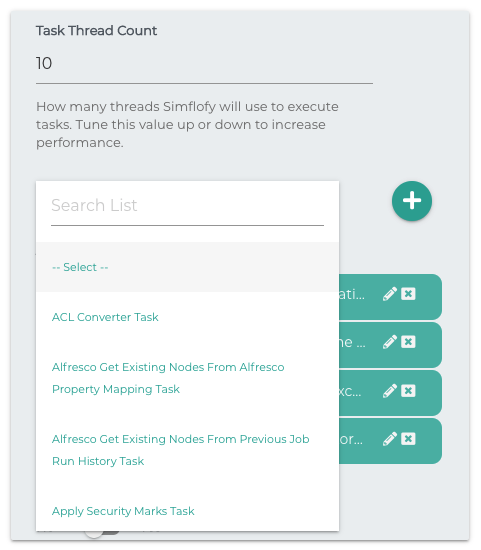Viewport: 481px width, 550px height.
Task: Pick Alfresco Get Existing Nodes Property Mapping Task
Action: [x=187, y=378]
